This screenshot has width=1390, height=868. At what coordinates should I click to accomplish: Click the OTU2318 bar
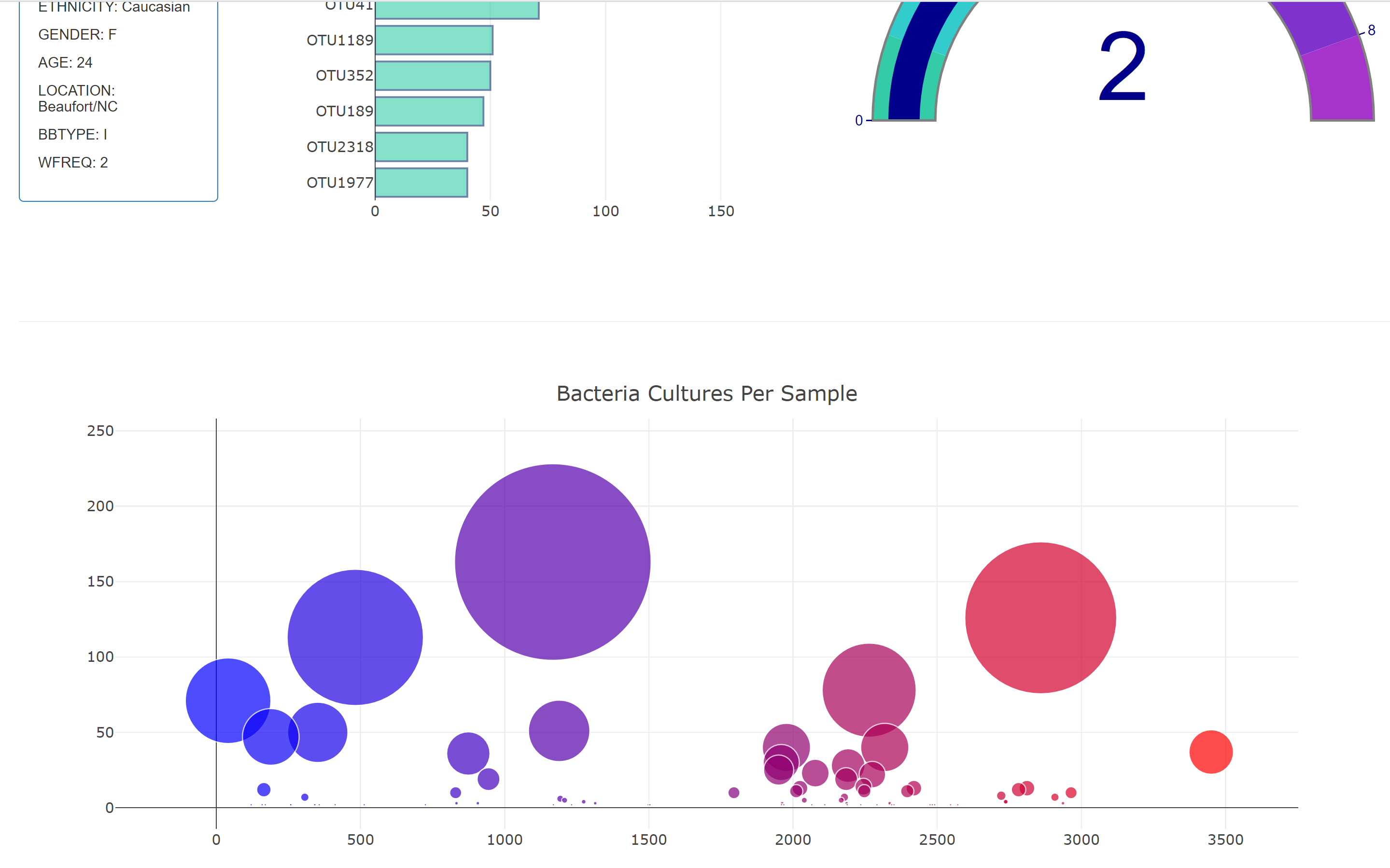[421, 147]
